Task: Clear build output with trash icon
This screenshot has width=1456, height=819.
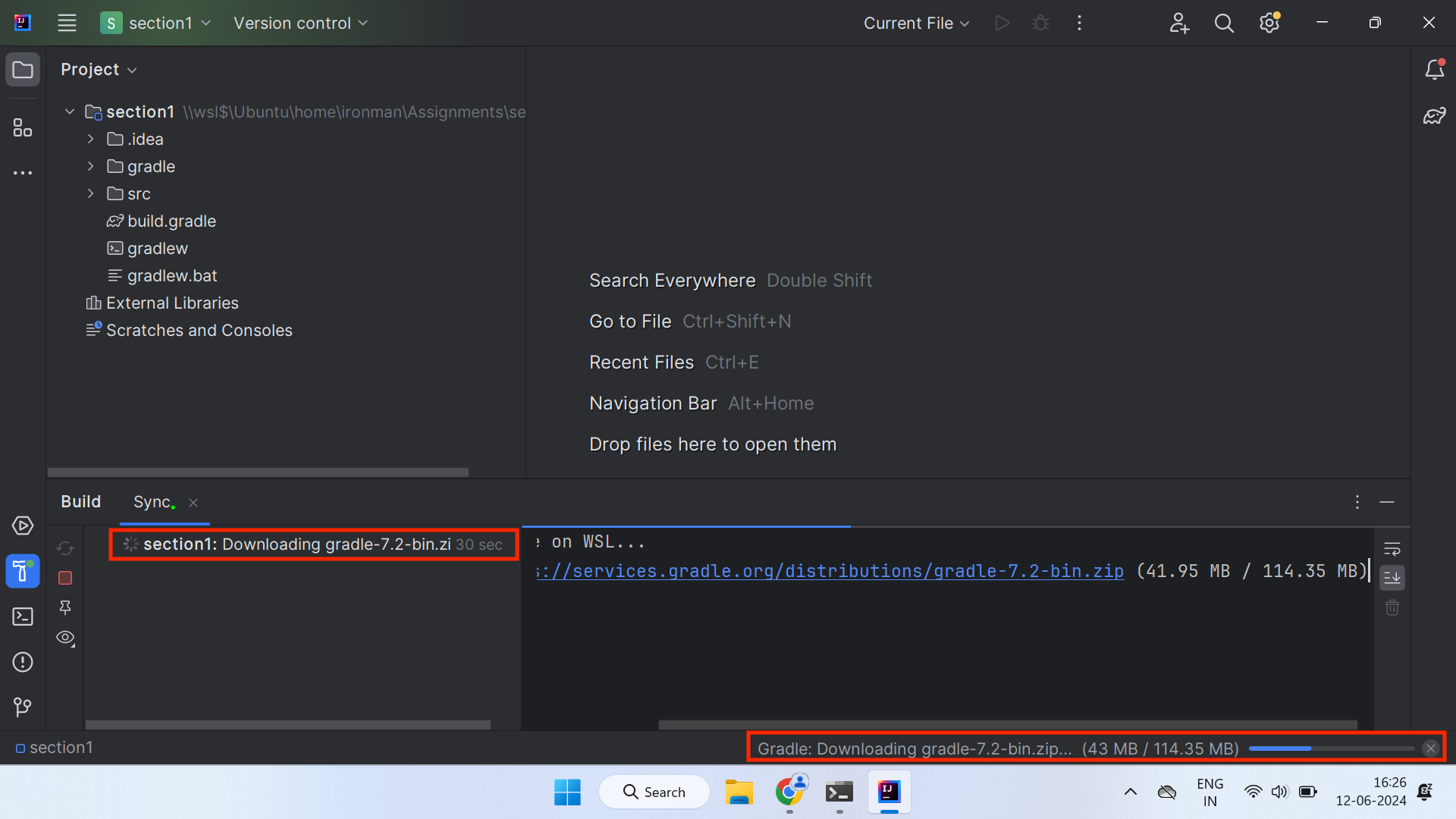Action: click(x=1392, y=607)
